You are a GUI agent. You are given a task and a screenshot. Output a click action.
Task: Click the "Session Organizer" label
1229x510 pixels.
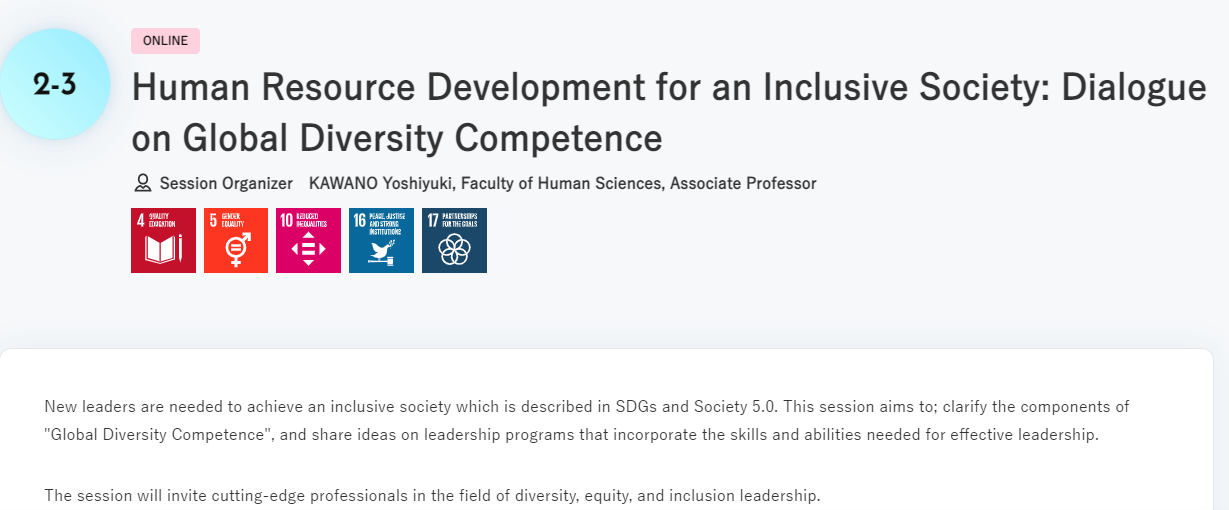point(226,183)
